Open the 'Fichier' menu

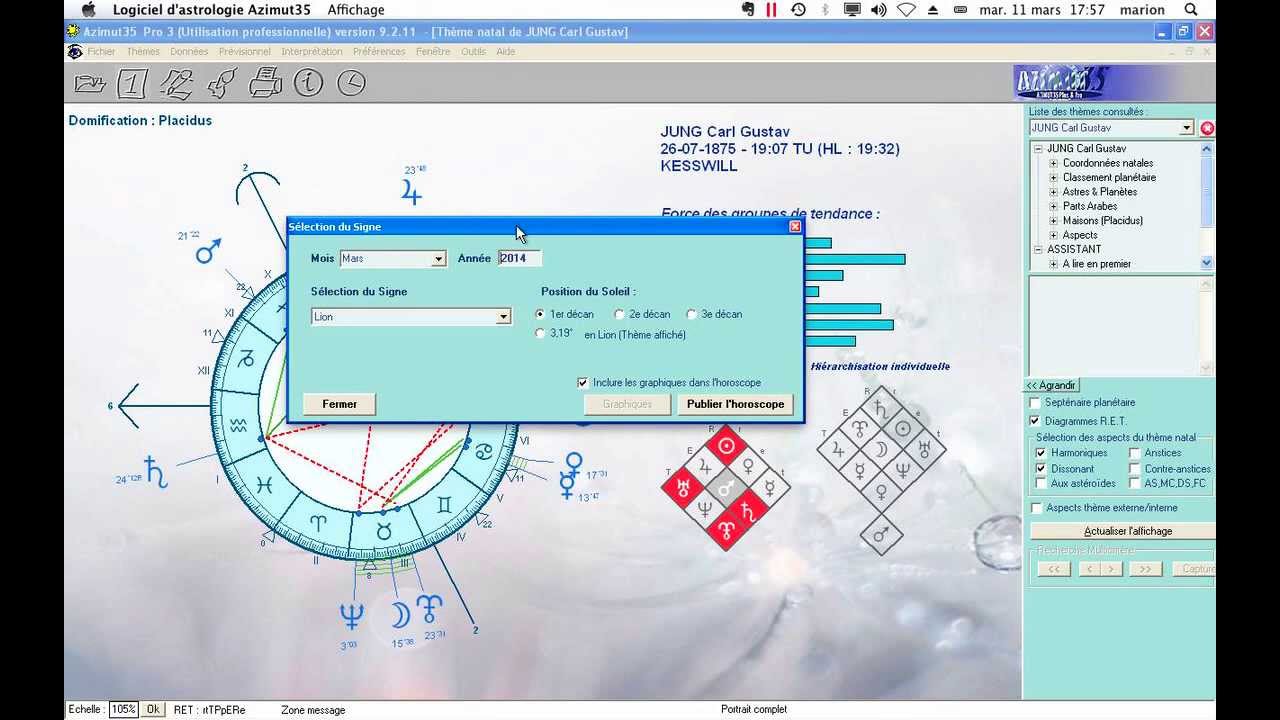pyautogui.click(x=101, y=51)
